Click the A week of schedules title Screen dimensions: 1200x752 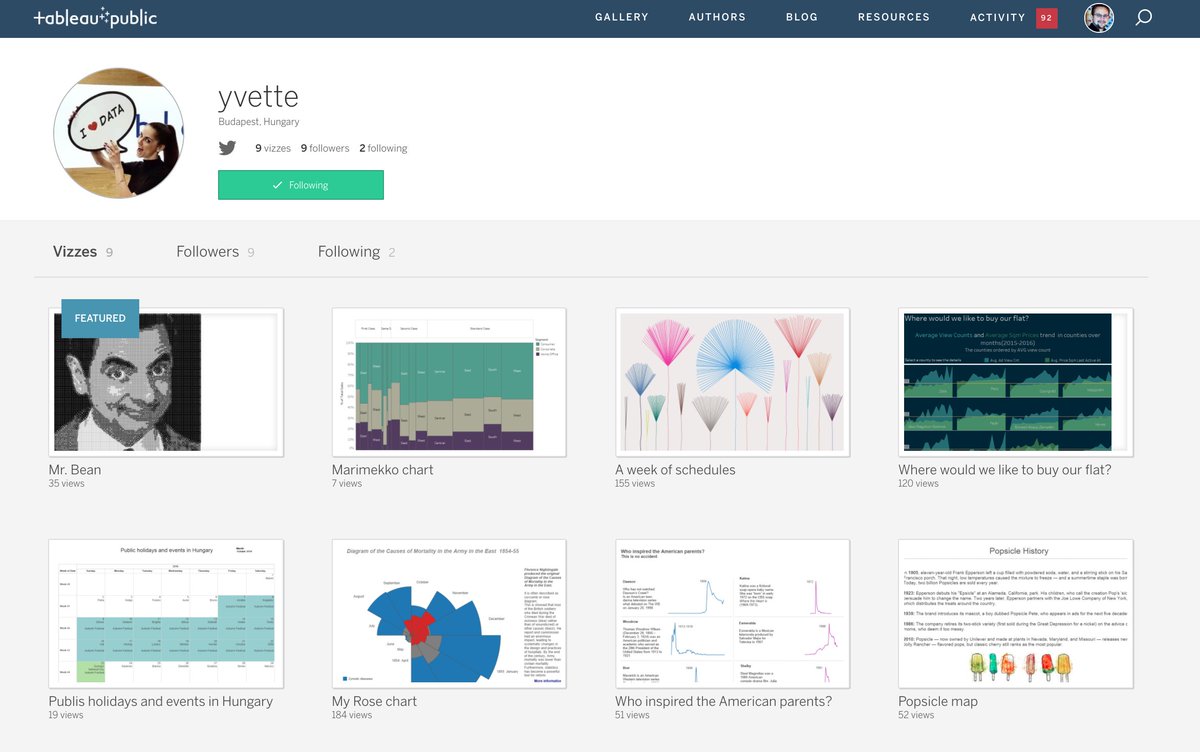675,470
